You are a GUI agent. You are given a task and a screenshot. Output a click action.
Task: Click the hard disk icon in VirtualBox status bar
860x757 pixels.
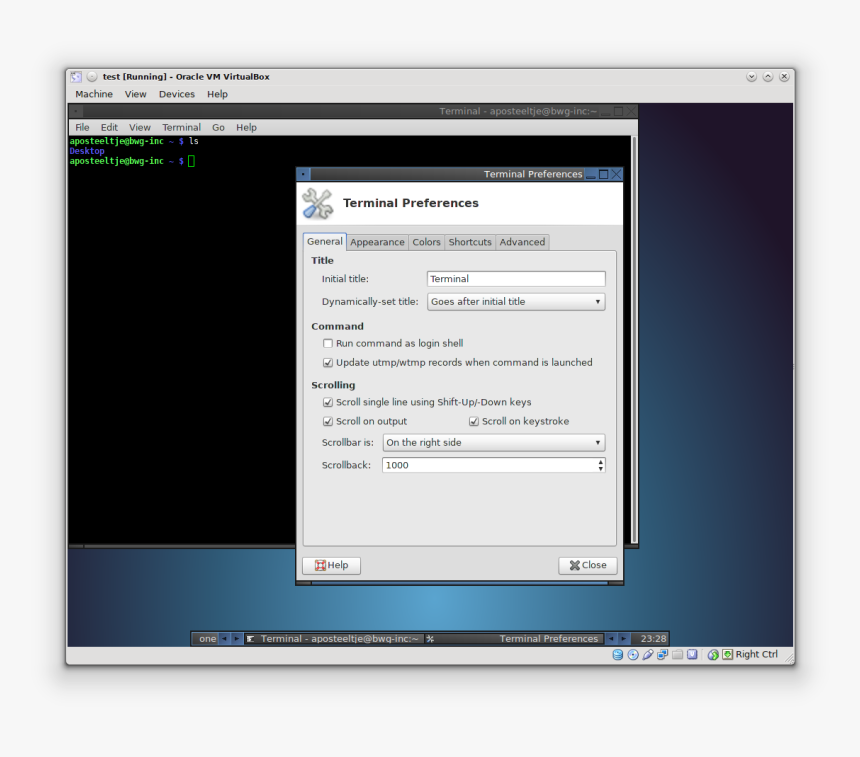click(617, 654)
